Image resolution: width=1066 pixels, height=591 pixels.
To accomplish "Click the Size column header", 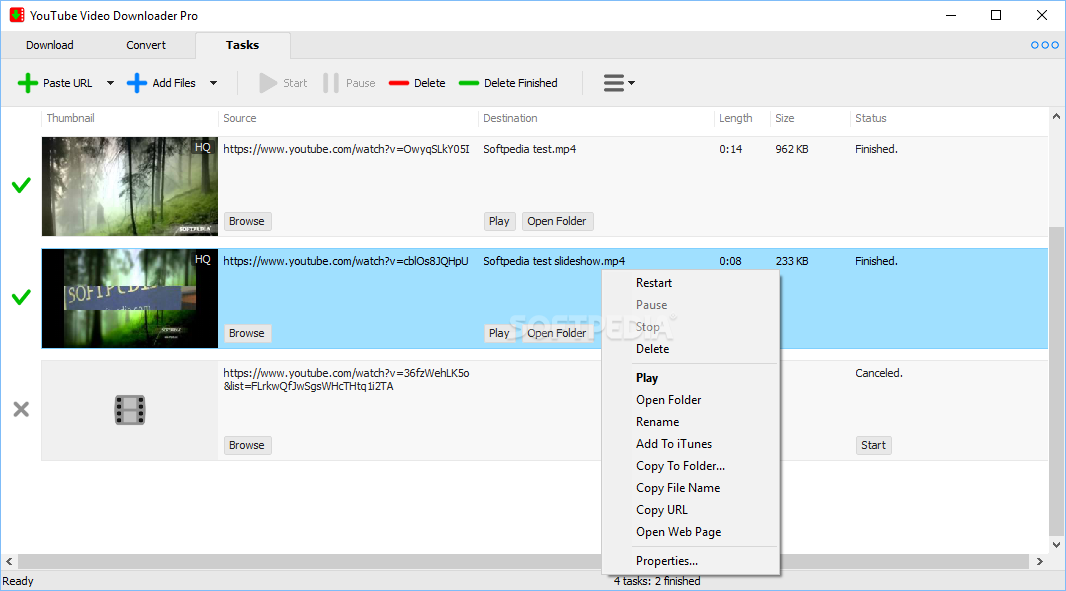I will [x=785, y=118].
